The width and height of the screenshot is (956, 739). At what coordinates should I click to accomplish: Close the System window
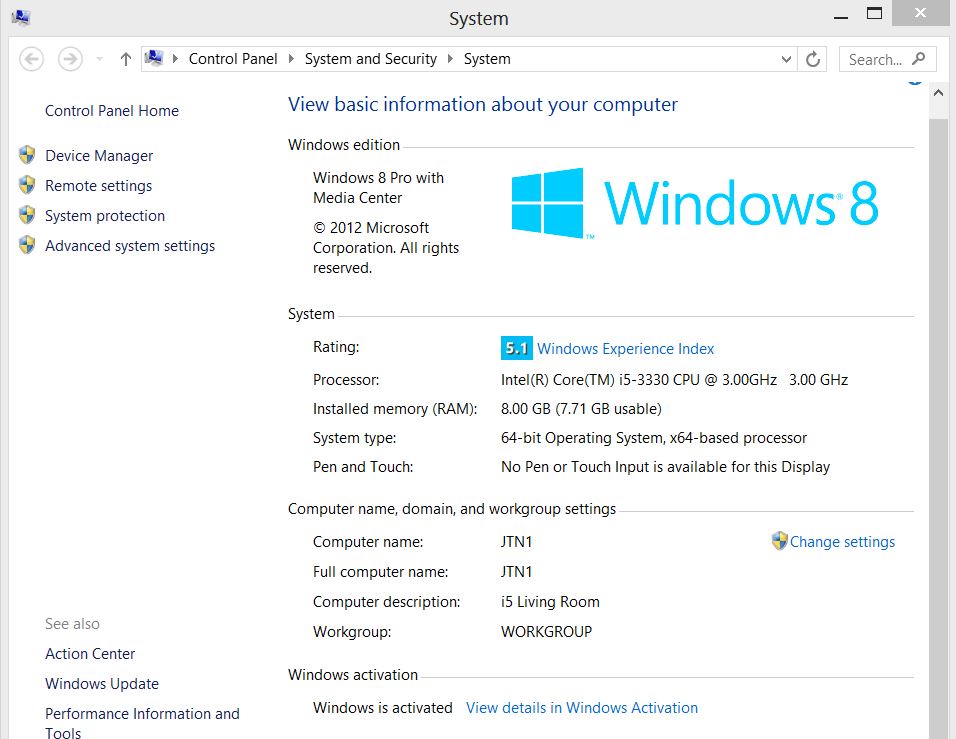point(920,13)
